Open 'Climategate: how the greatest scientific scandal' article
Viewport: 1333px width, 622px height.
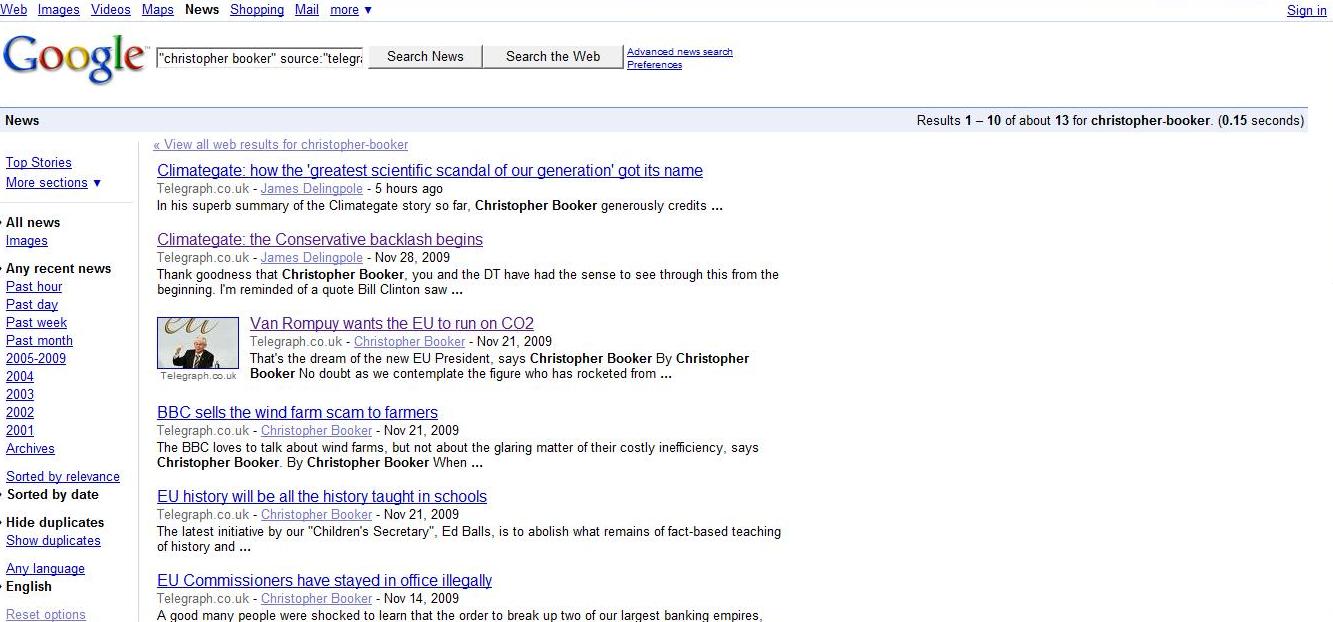430,171
